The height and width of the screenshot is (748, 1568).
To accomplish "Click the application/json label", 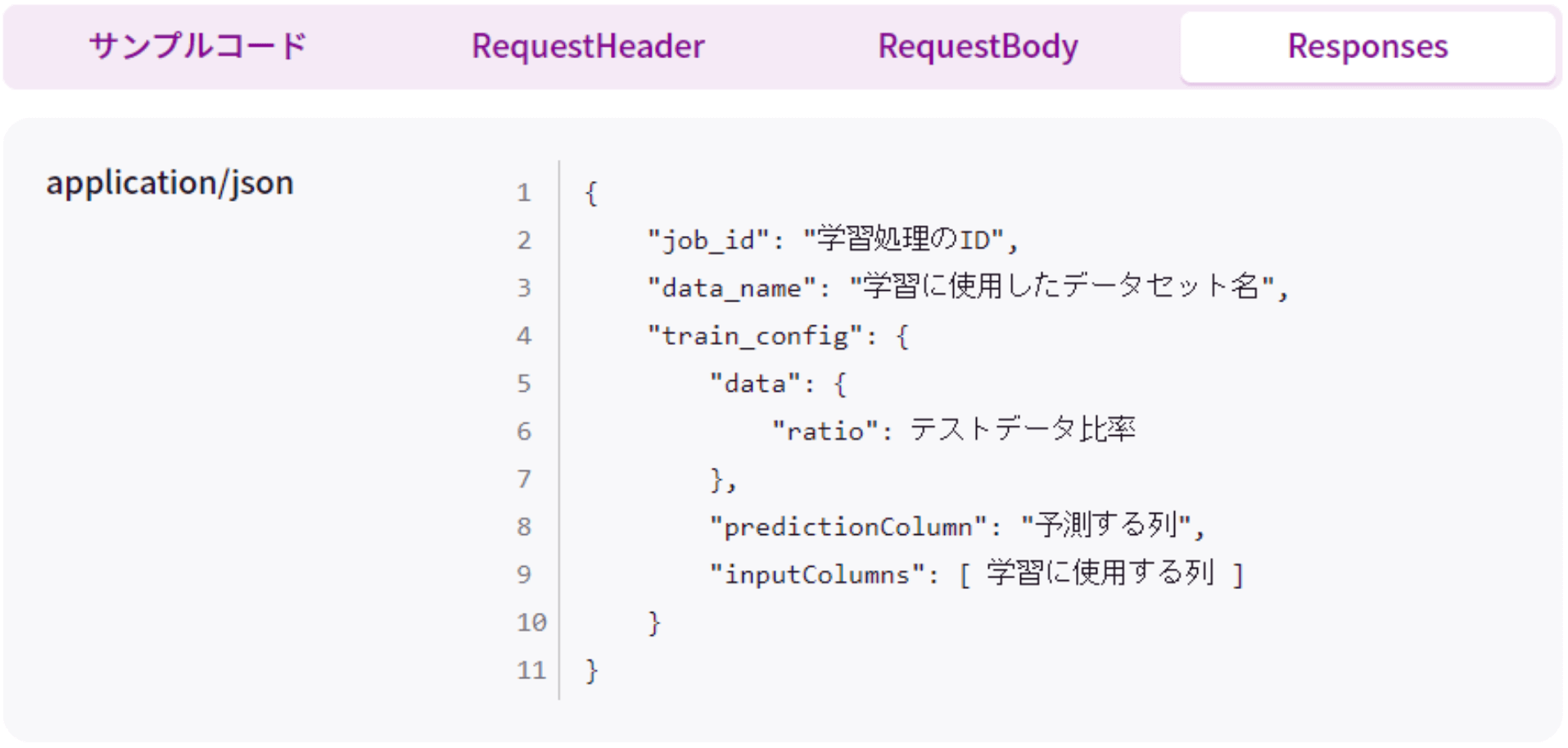I will (169, 183).
